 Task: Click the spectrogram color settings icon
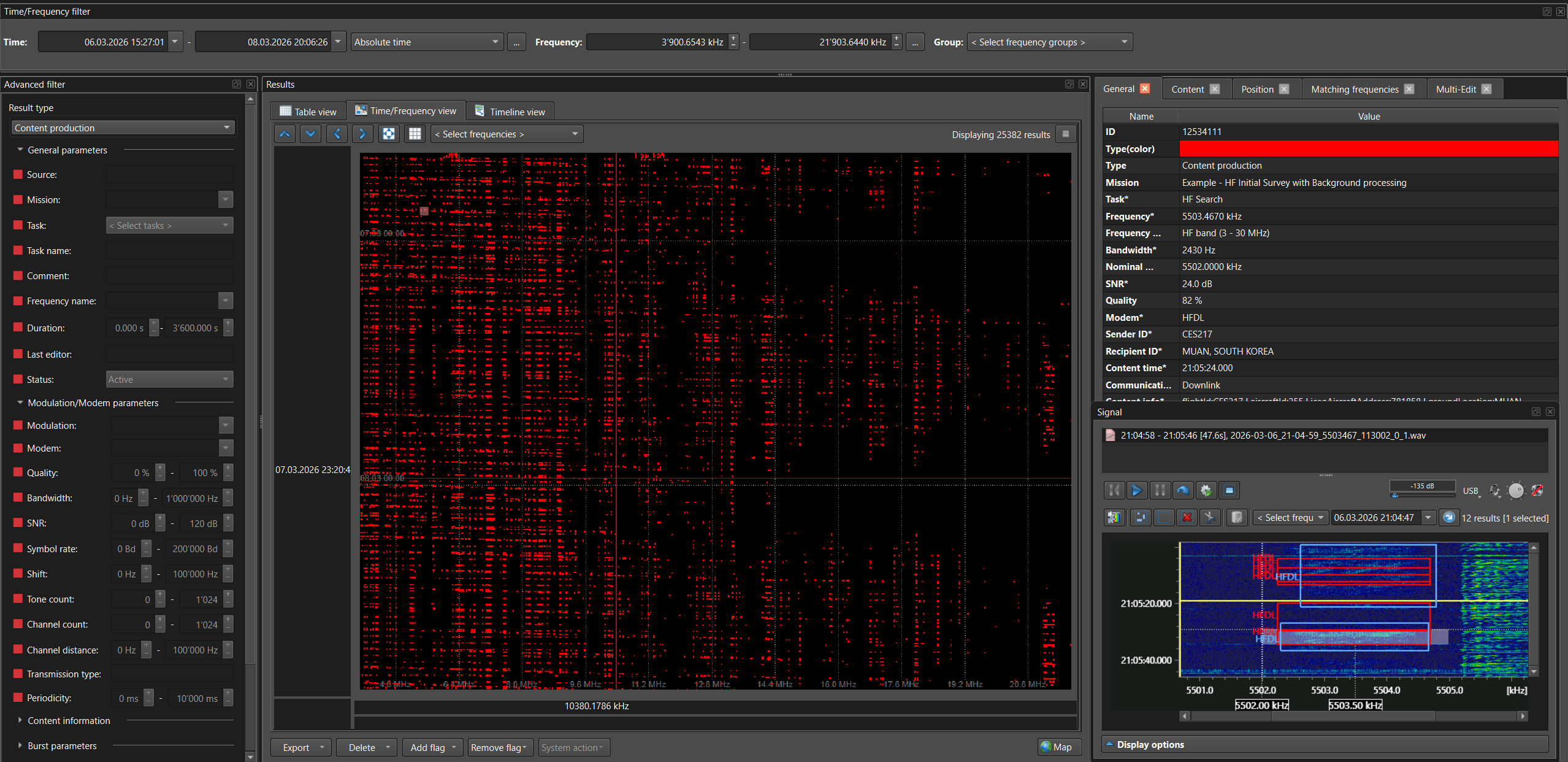1114,518
